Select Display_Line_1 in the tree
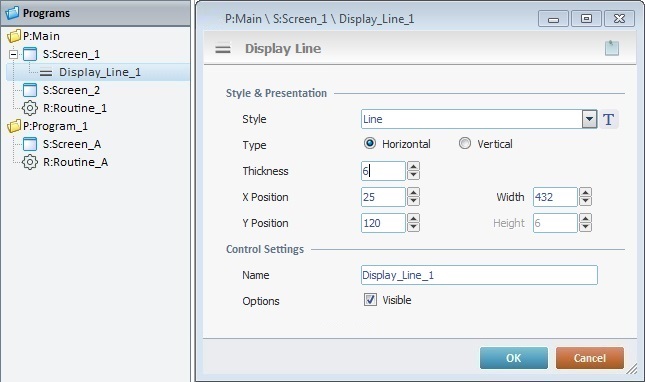 pos(100,72)
